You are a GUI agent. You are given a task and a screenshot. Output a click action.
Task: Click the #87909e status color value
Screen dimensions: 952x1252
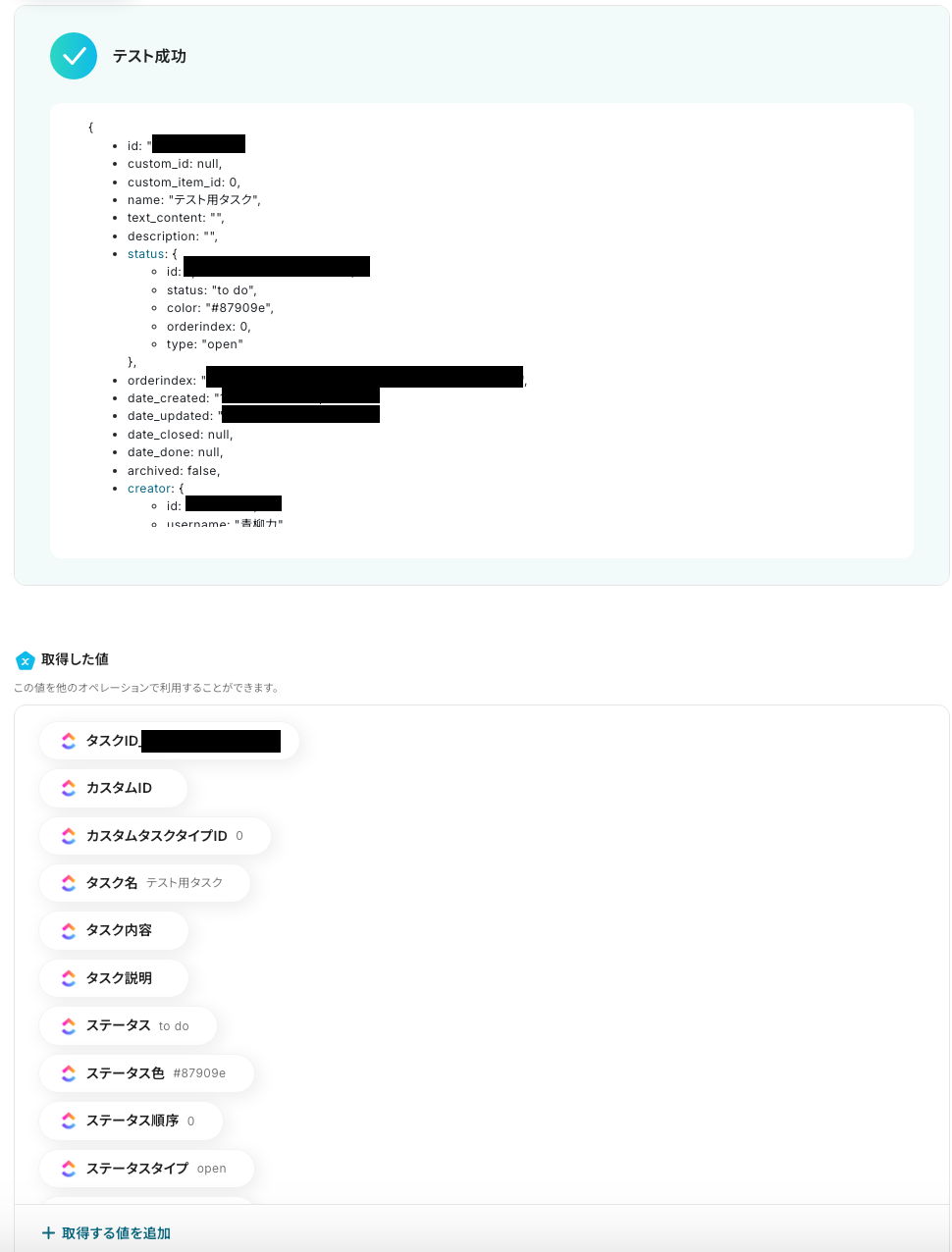[199, 1073]
